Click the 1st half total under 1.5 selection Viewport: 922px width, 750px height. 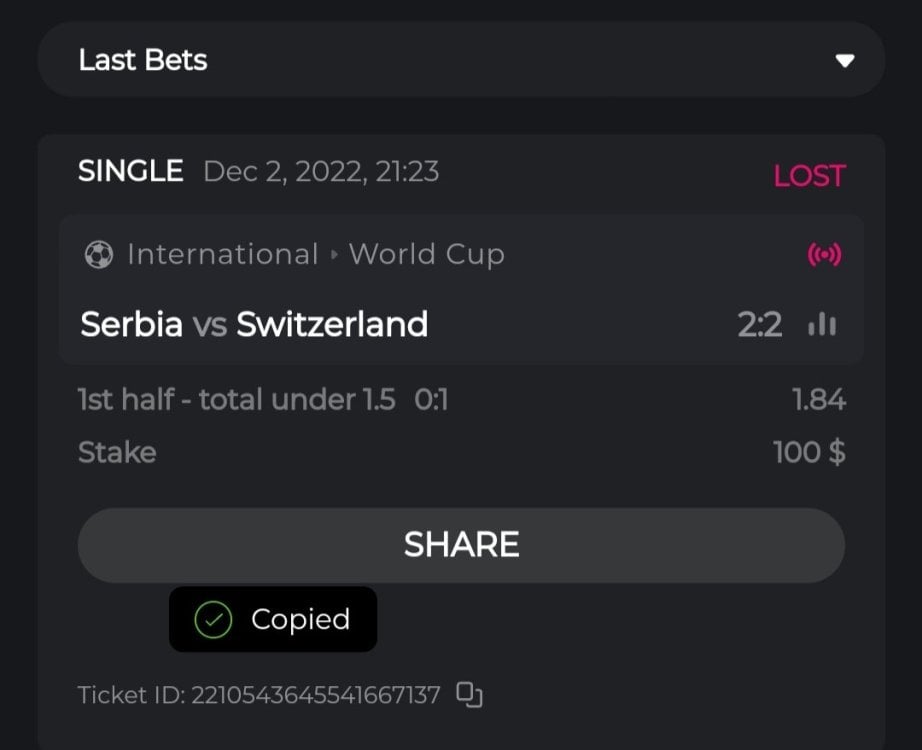pyautogui.click(x=236, y=401)
